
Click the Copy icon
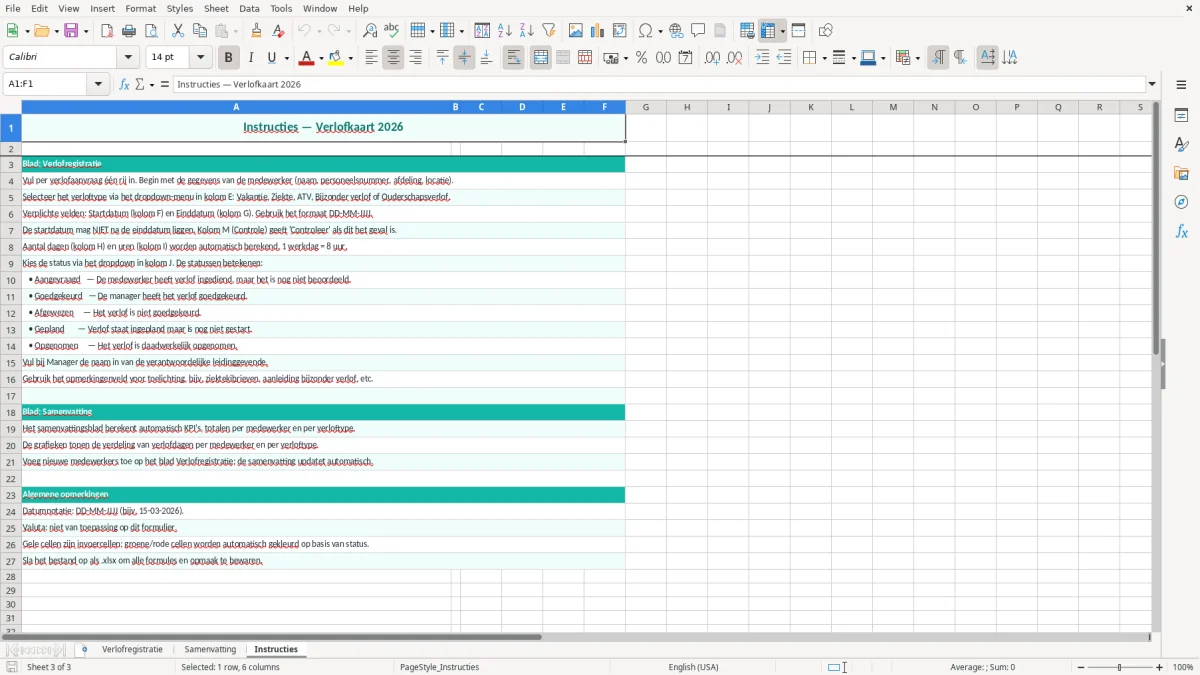(200, 31)
